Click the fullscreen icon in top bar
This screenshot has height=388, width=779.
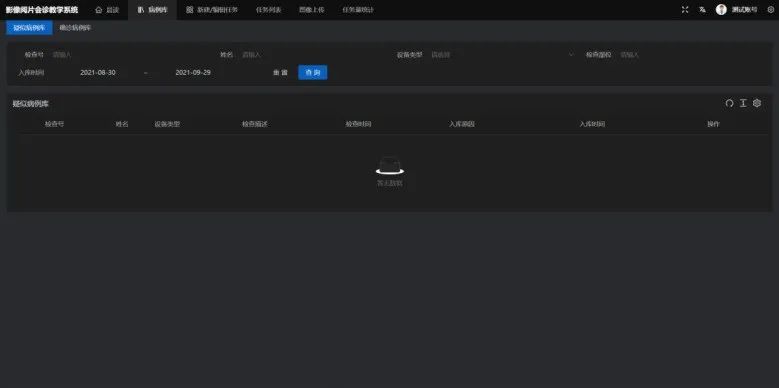pyautogui.click(x=685, y=9)
